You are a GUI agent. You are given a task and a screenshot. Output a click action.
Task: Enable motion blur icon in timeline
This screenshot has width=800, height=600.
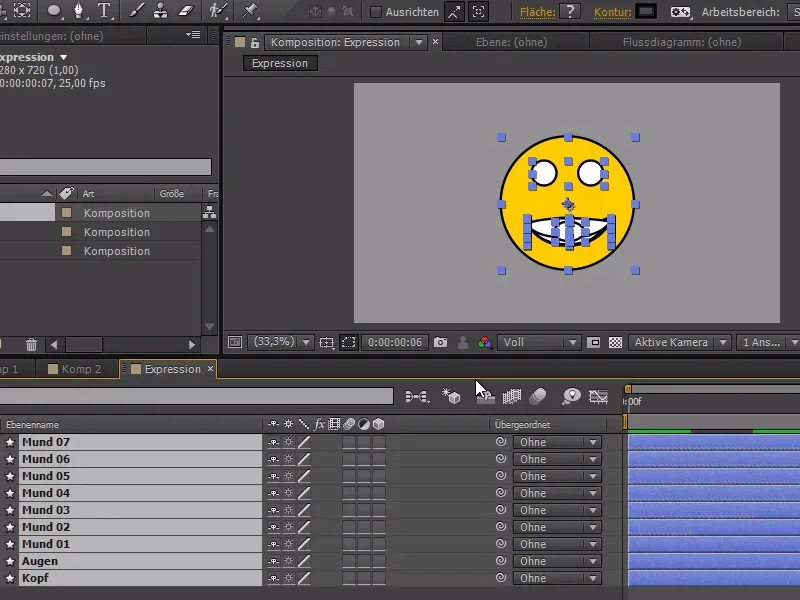[538, 396]
